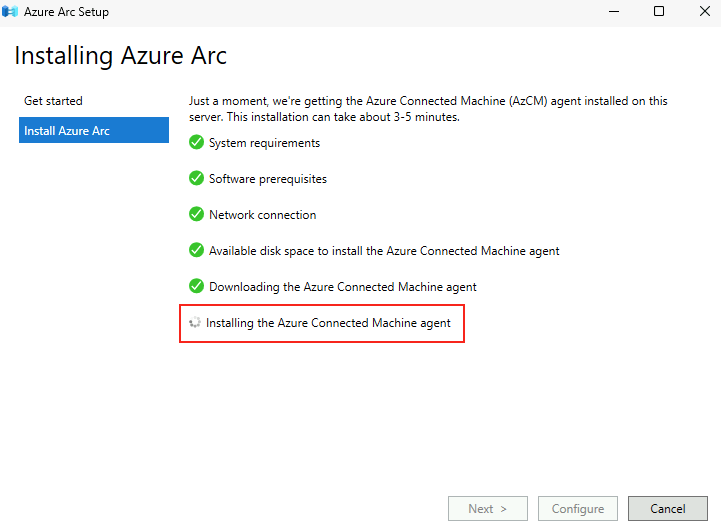Minimize the Azure Arc Setup window
This screenshot has height=530, width=721.
pyautogui.click(x=614, y=11)
